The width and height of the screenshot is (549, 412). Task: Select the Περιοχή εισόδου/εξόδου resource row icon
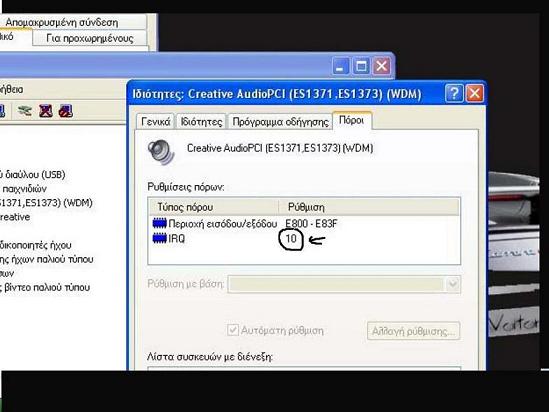pos(160,223)
